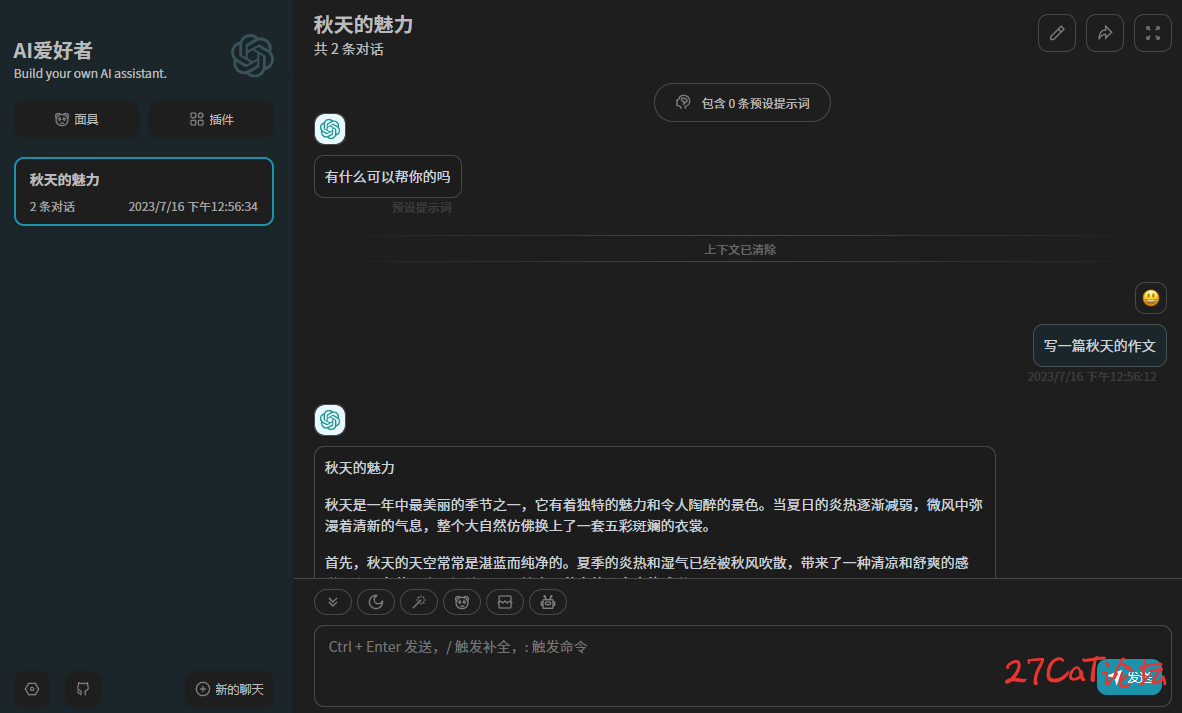
Task: Open the 插件 plugins page
Action: (211, 119)
